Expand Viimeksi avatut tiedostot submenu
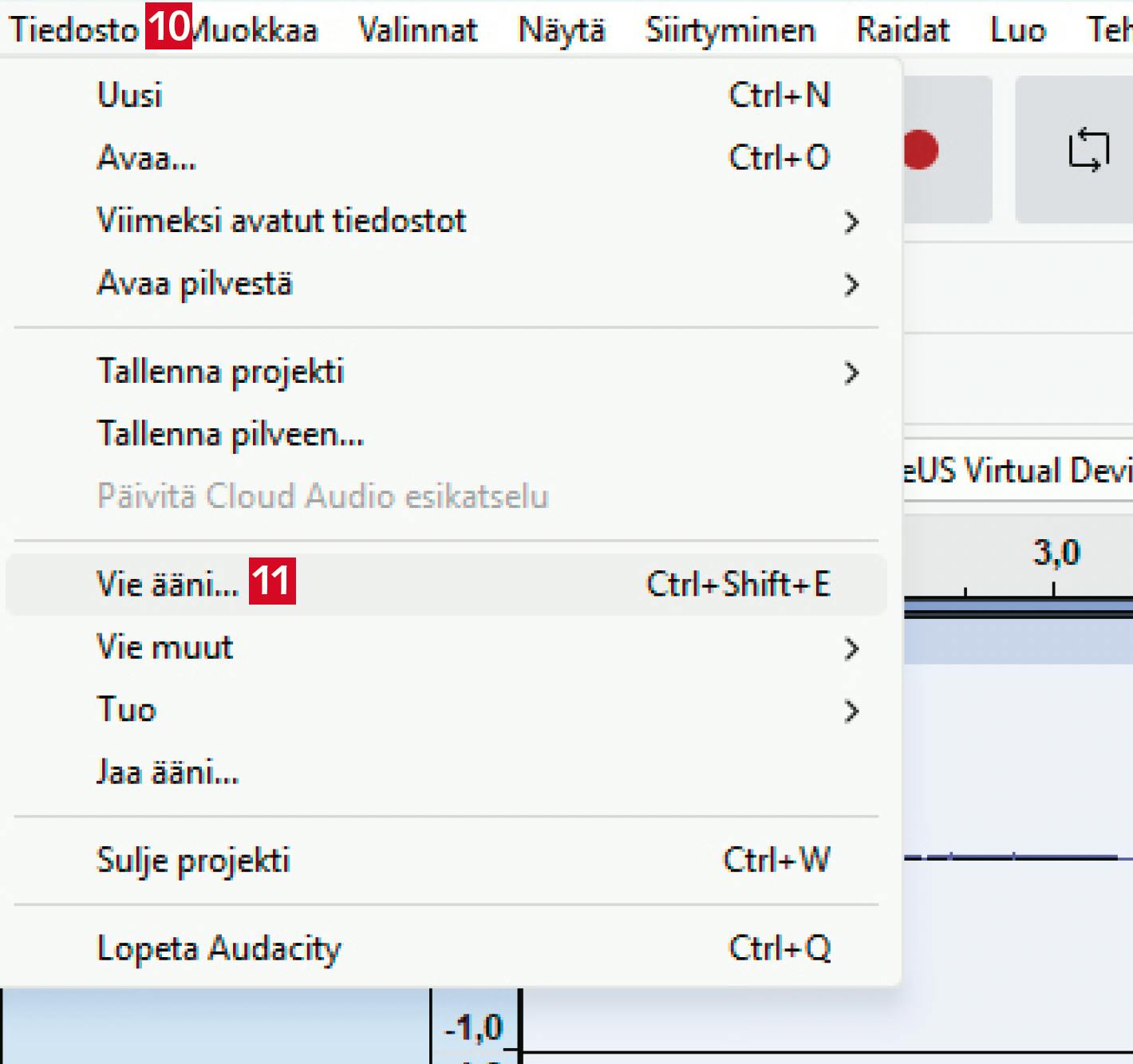The width and height of the screenshot is (1133, 1064). [x=281, y=221]
